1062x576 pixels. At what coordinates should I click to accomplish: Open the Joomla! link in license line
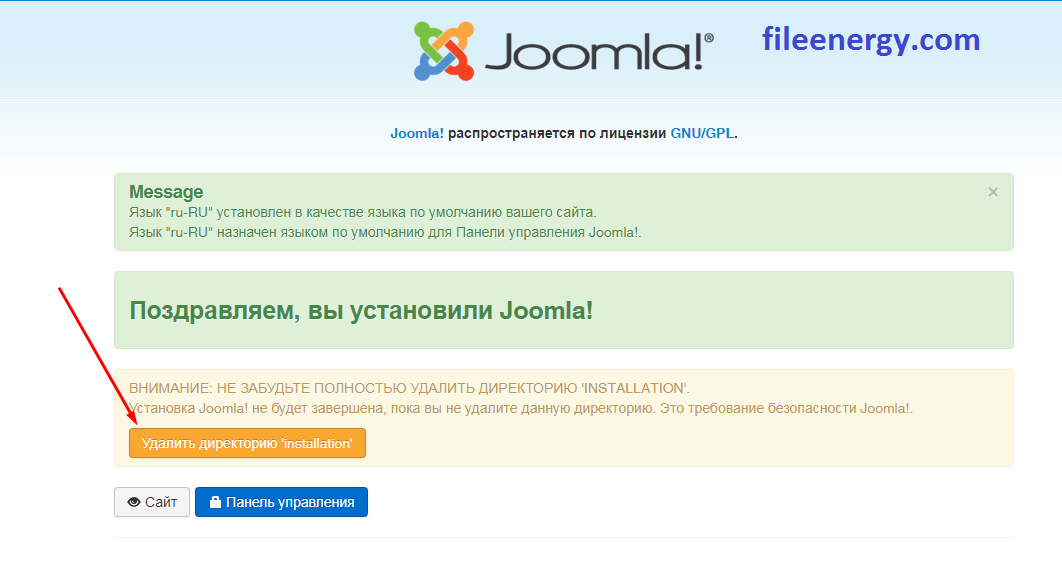click(417, 133)
